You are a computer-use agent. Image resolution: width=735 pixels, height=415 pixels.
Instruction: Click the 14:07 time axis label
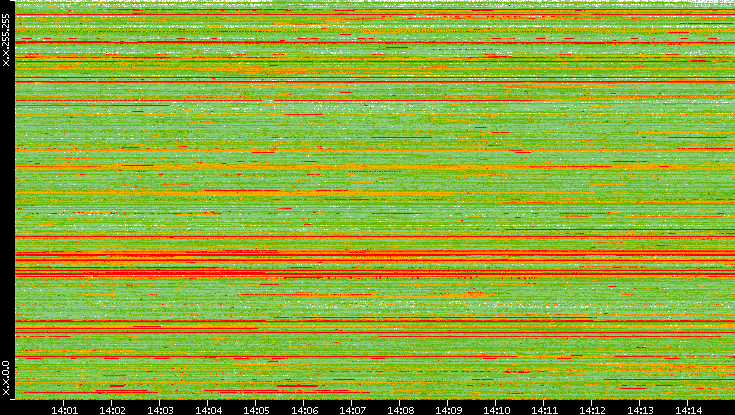tap(352, 411)
